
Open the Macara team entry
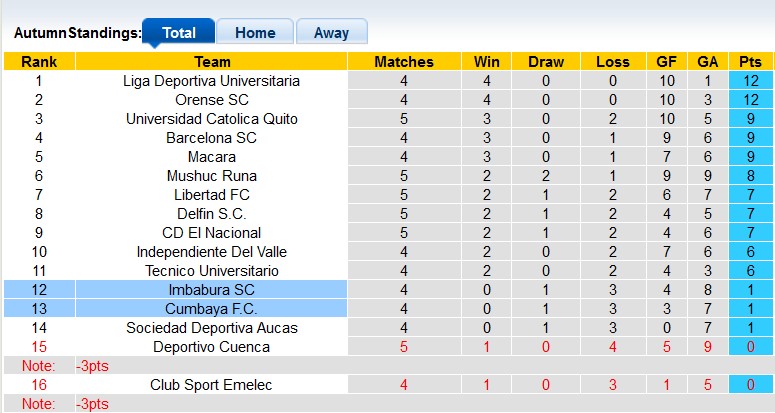pos(212,157)
